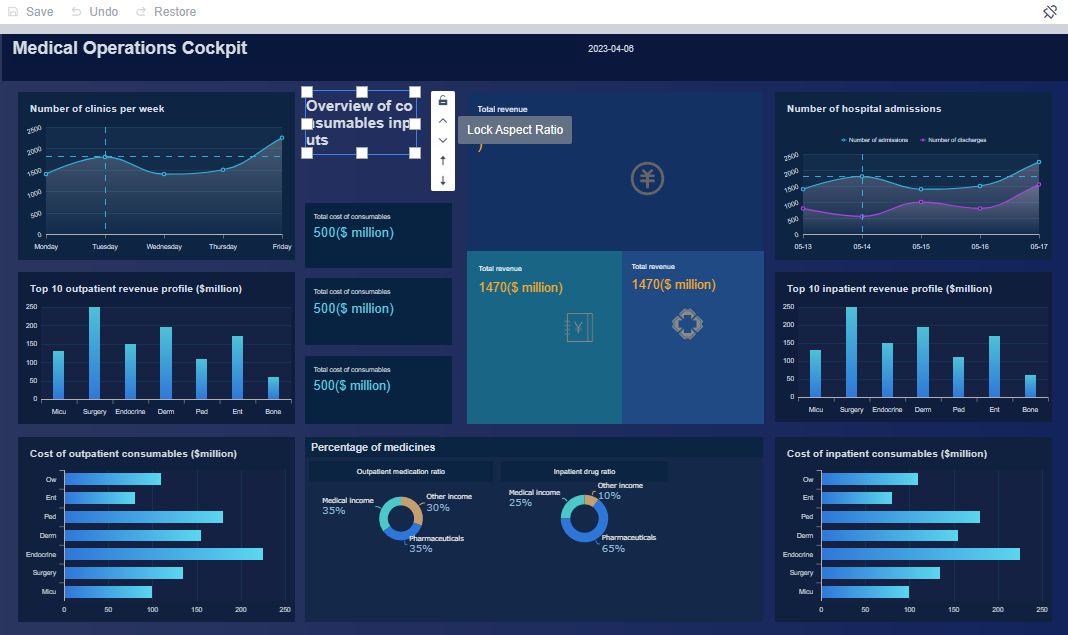This screenshot has width=1068, height=635.
Task: Click the medical cross revenue icon
Action: pos(687,324)
